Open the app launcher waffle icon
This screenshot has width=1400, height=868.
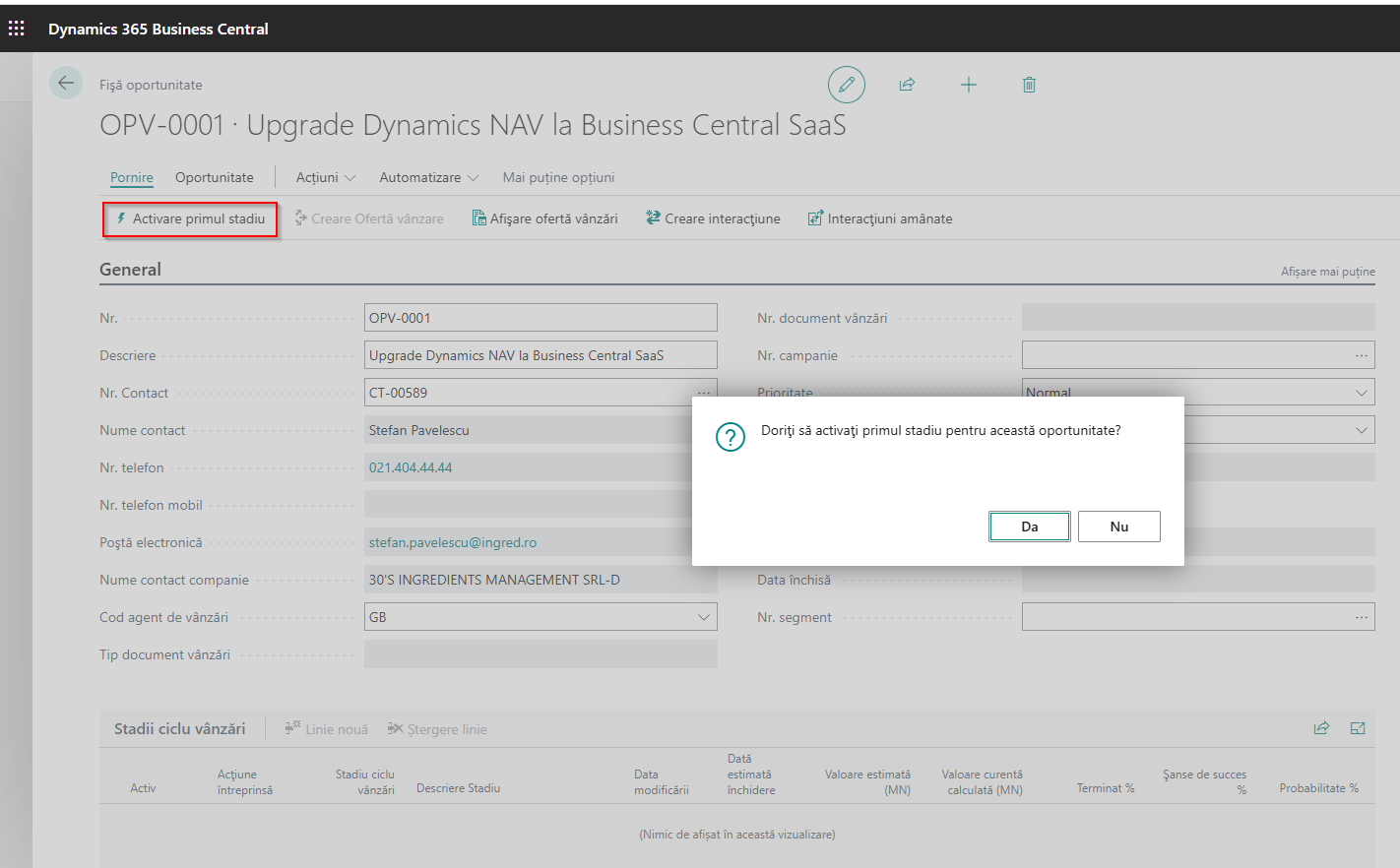pyautogui.click(x=17, y=29)
